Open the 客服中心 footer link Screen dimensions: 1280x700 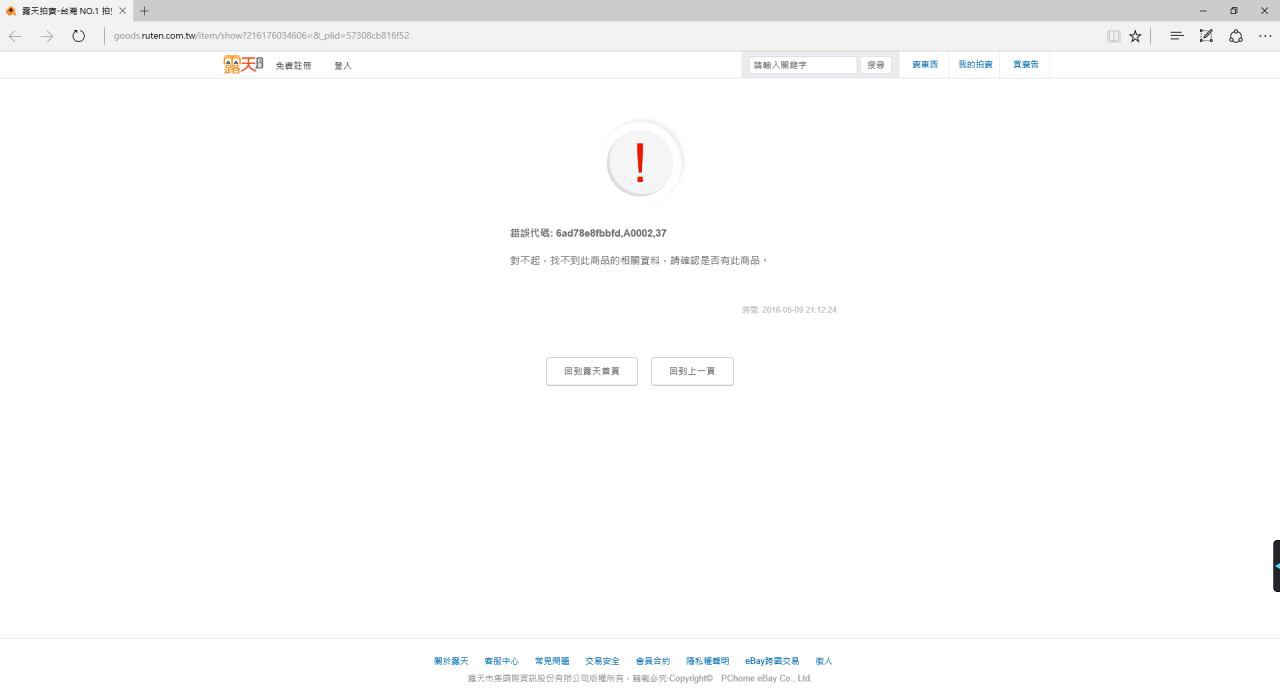point(501,661)
